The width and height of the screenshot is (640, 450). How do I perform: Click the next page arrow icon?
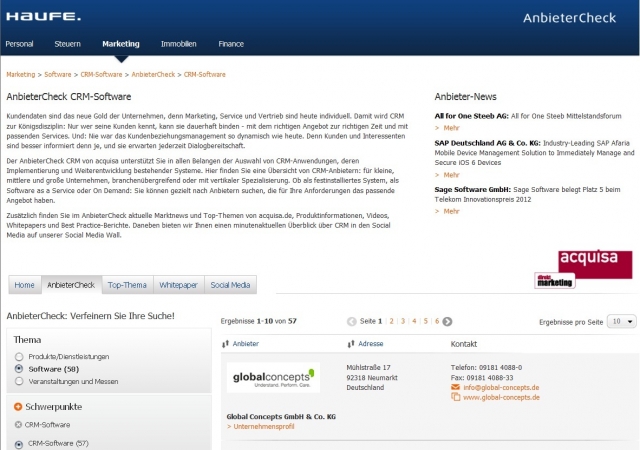[x=447, y=321]
